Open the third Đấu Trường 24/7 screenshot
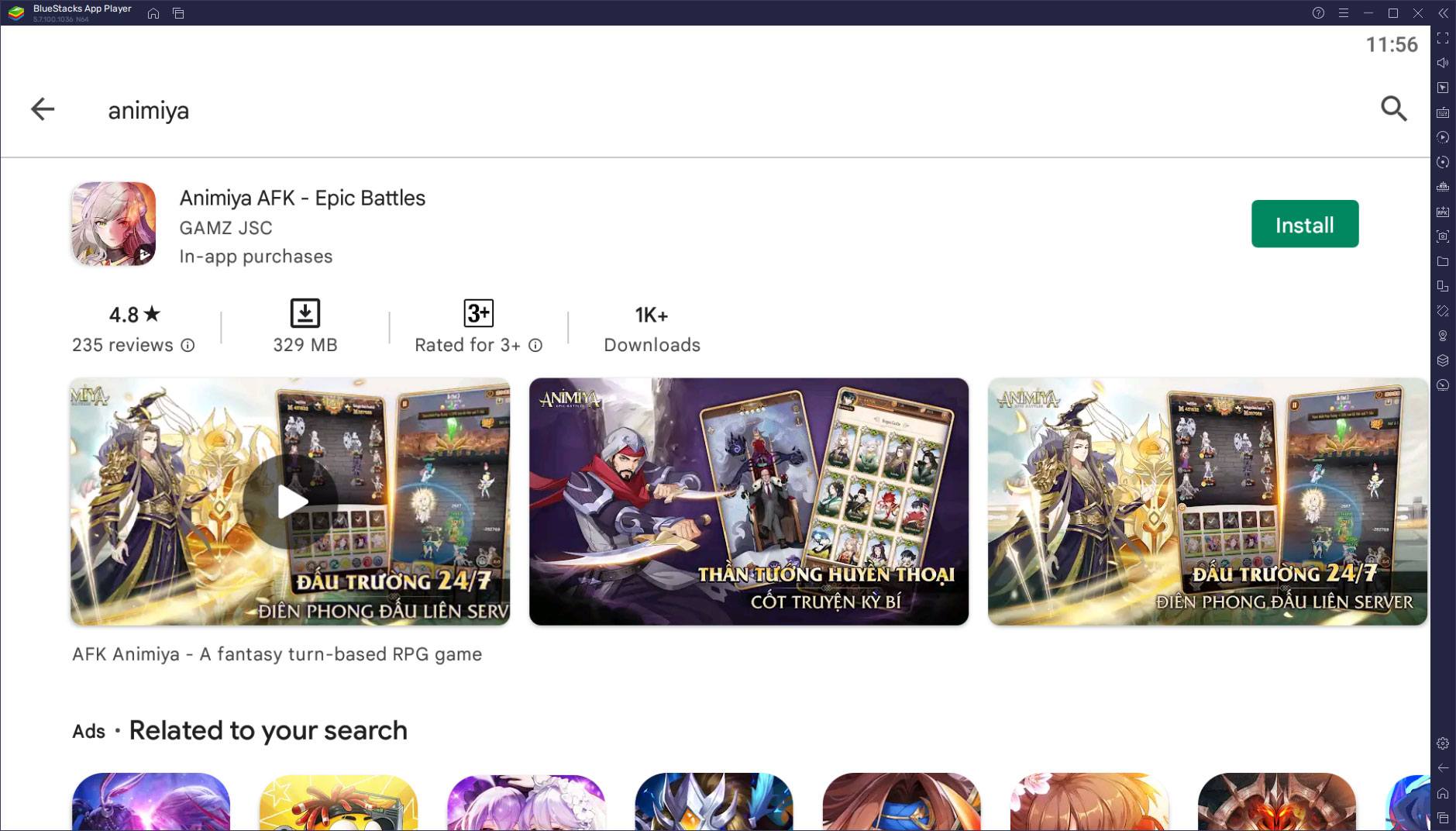The width and height of the screenshot is (1456, 831). pyautogui.click(x=1207, y=502)
